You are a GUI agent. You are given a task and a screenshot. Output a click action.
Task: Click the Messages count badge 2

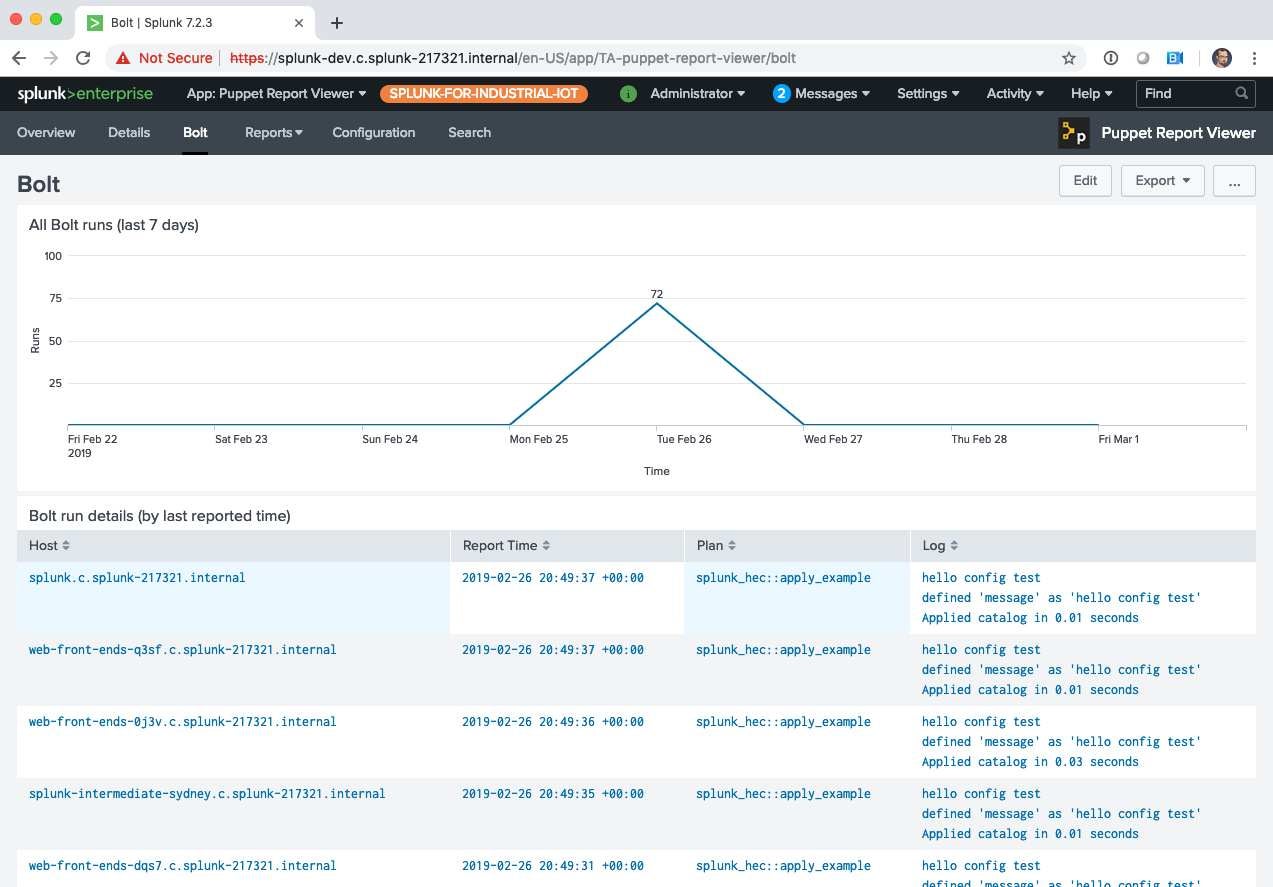pyautogui.click(x=782, y=93)
